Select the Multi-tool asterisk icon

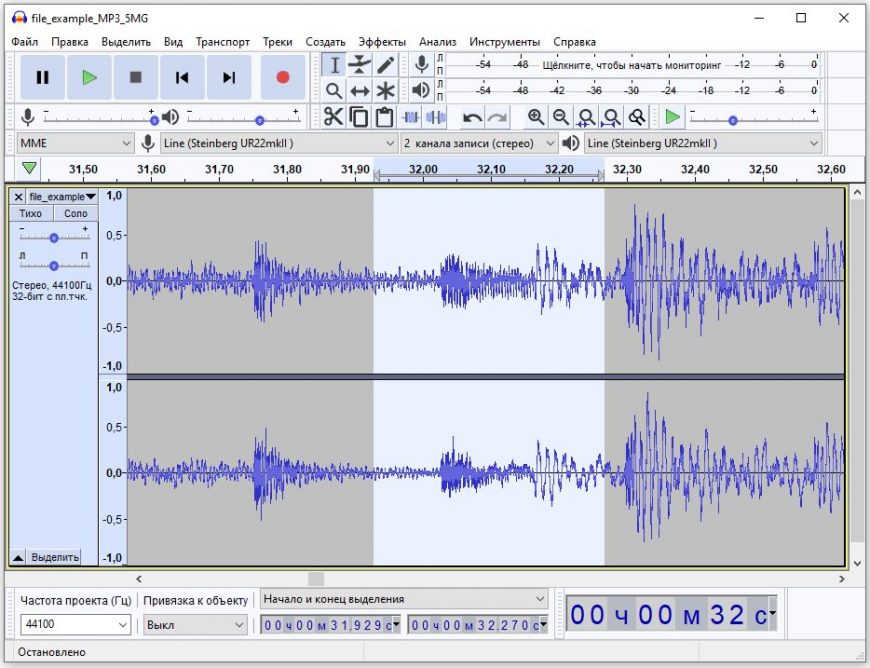[385, 91]
